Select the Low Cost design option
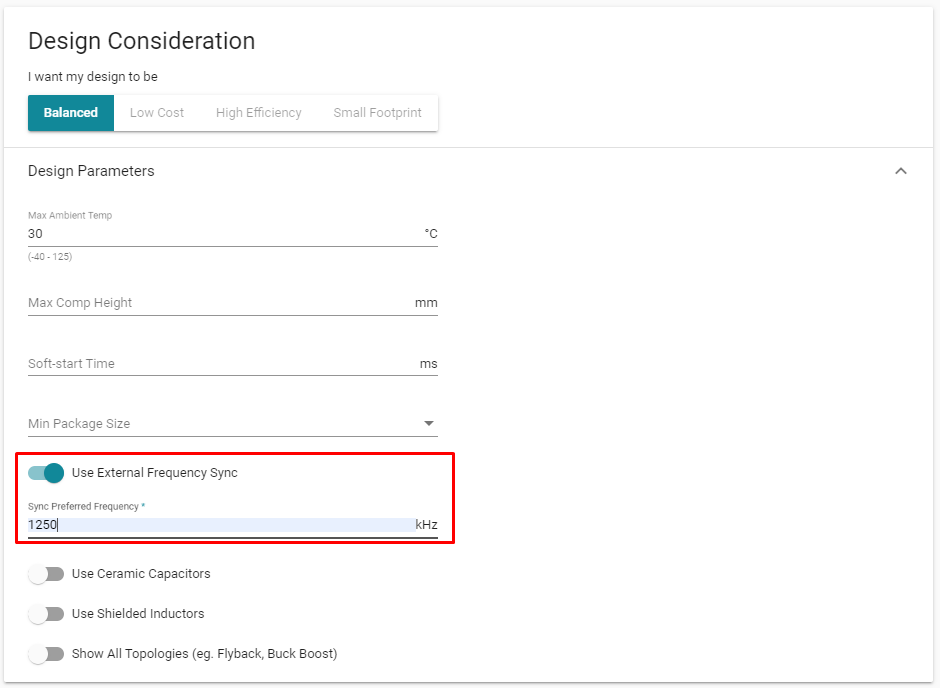The height and width of the screenshot is (688, 940). [x=156, y=113]
